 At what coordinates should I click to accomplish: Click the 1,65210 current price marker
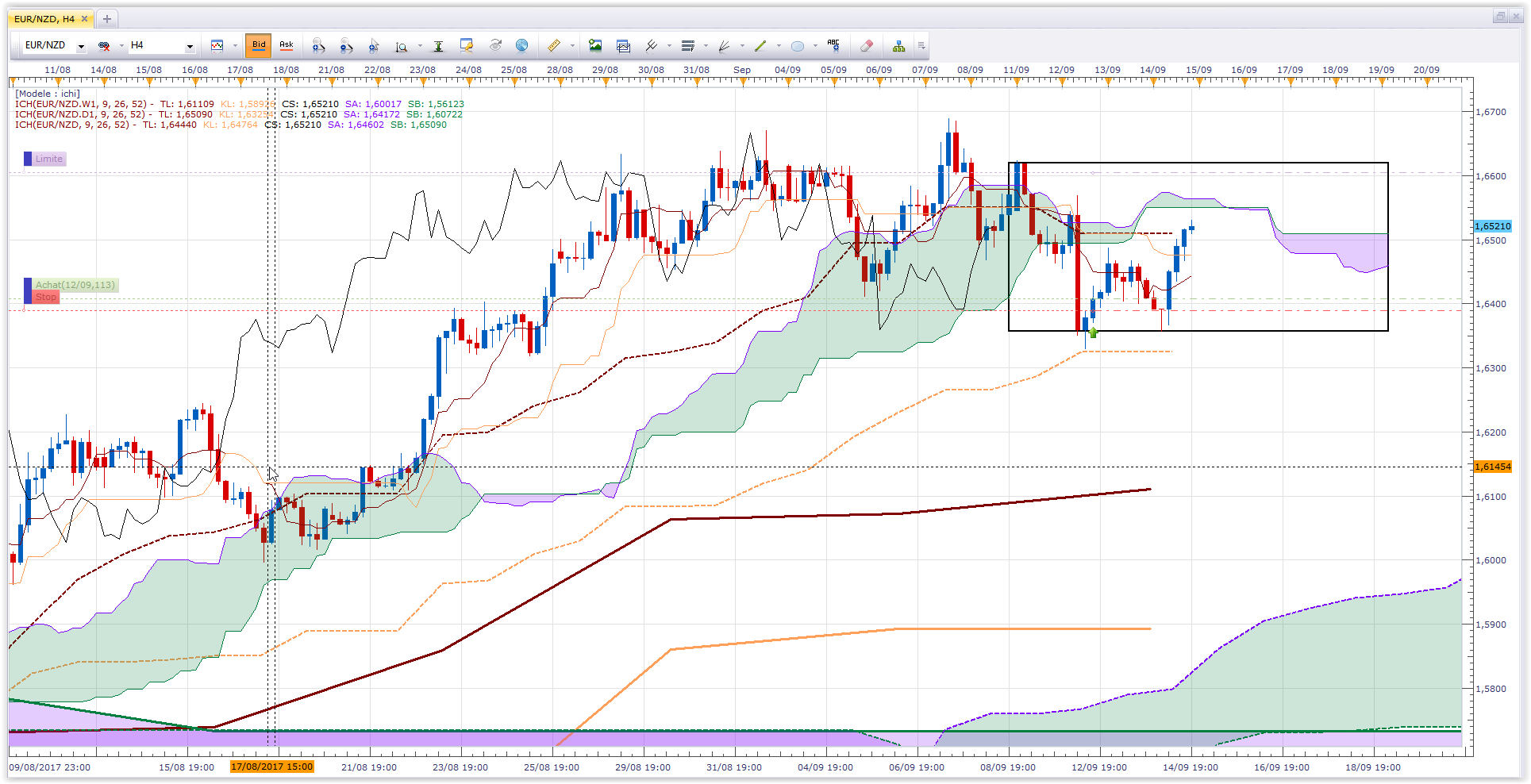pos(1492,226)
